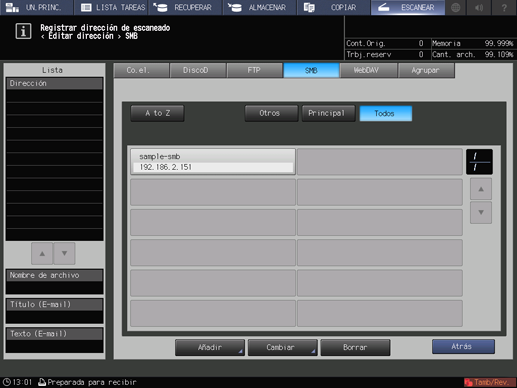Switch to COPIAR mode
The image size is (517, 388).
pyautogui.click(x=334, y=7)
